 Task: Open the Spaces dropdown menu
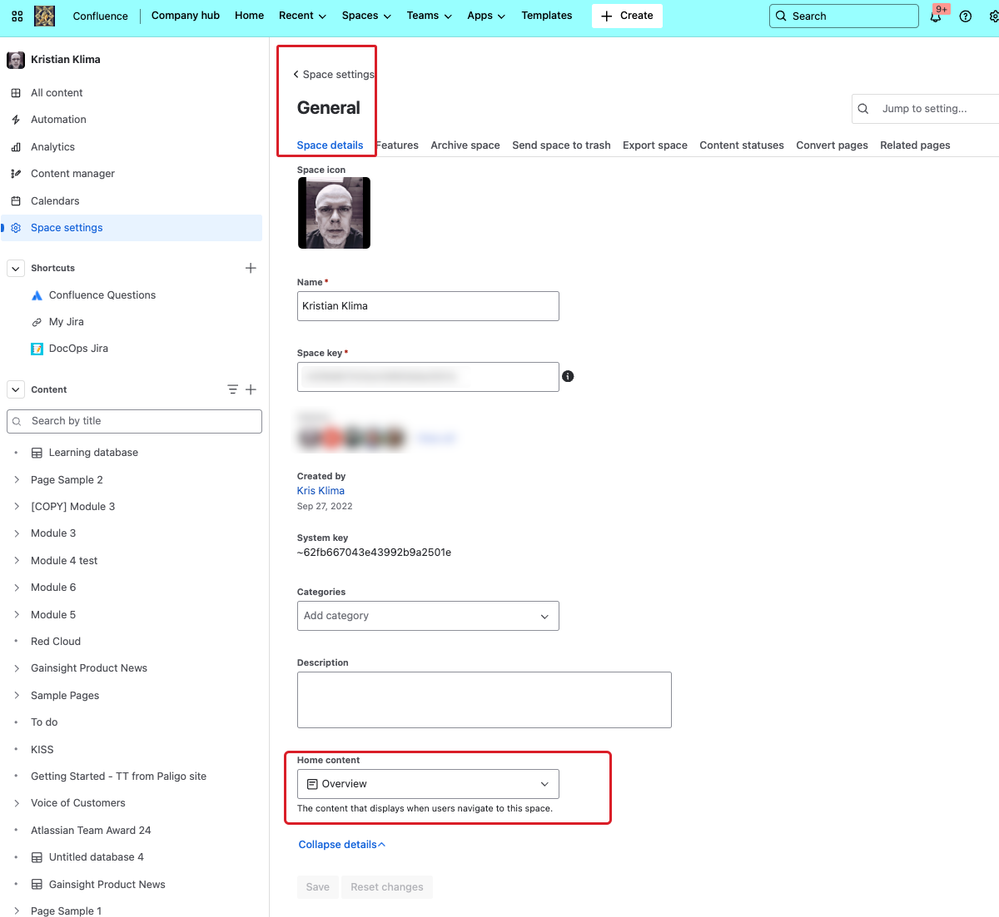coord(366,16)
